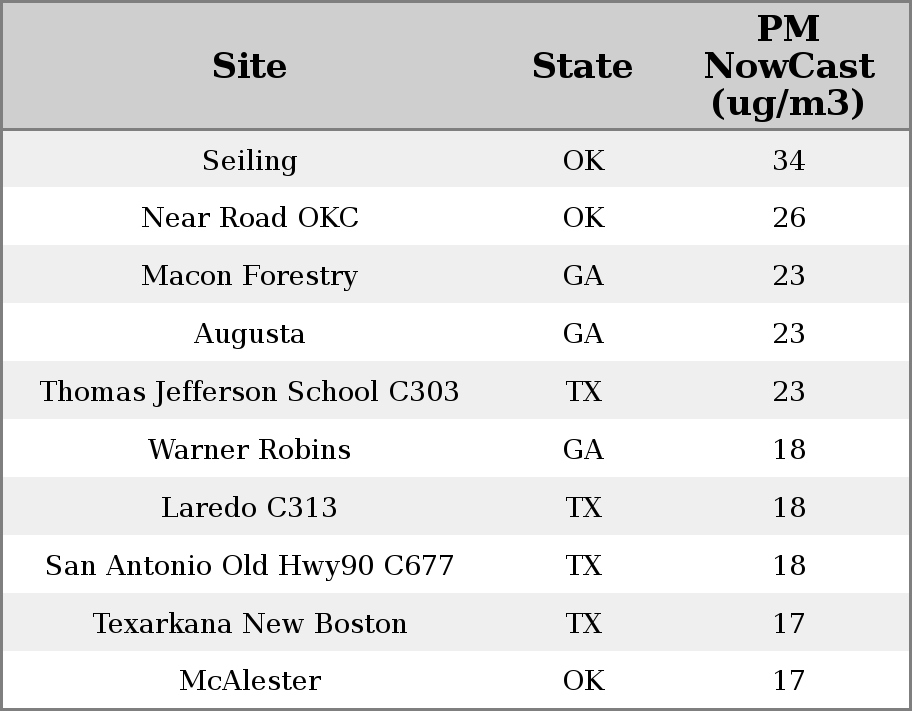Click the Site column header

pos(250,66)
